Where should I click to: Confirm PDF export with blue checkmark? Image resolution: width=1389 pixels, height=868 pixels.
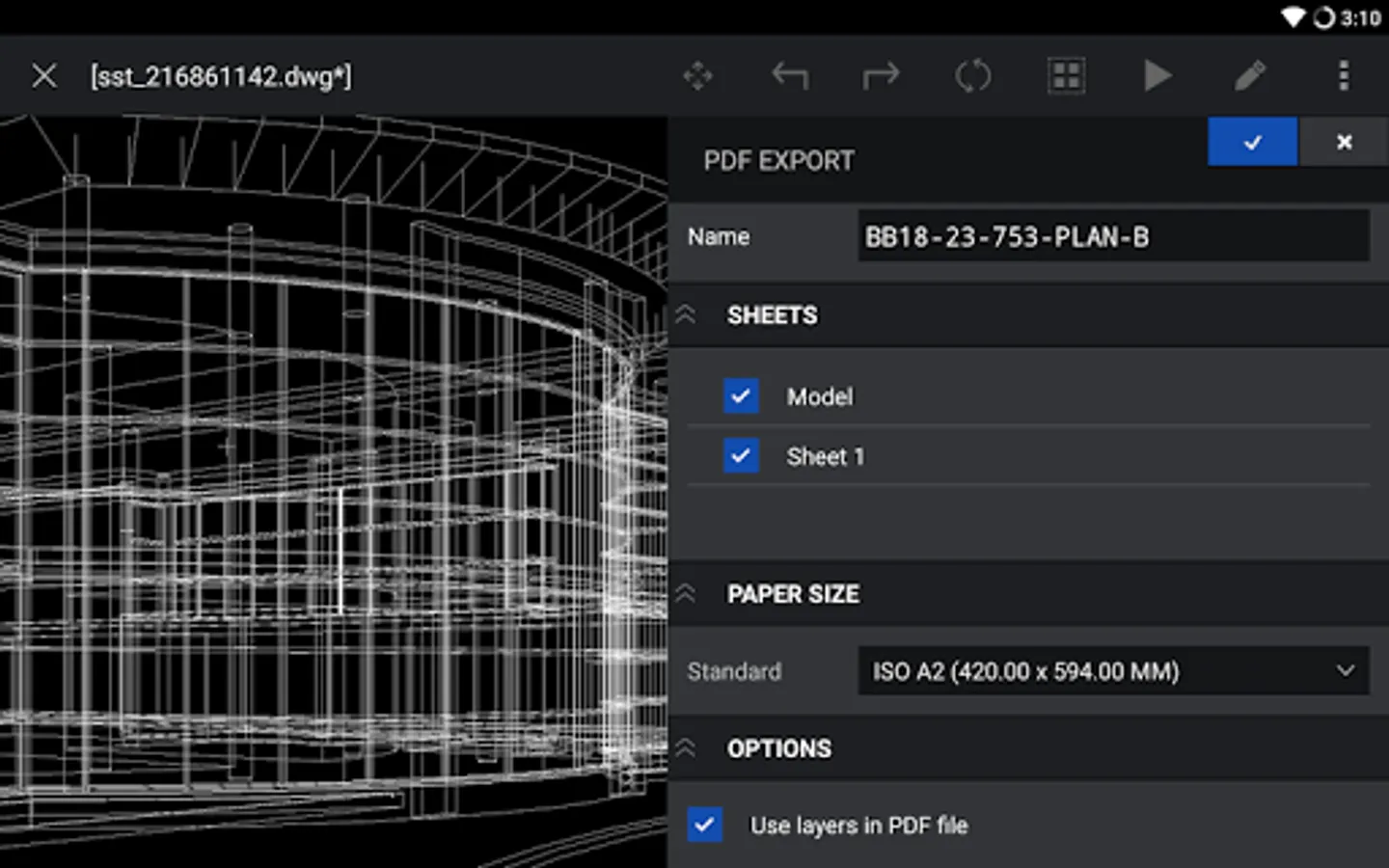[x=1252, y=142]
